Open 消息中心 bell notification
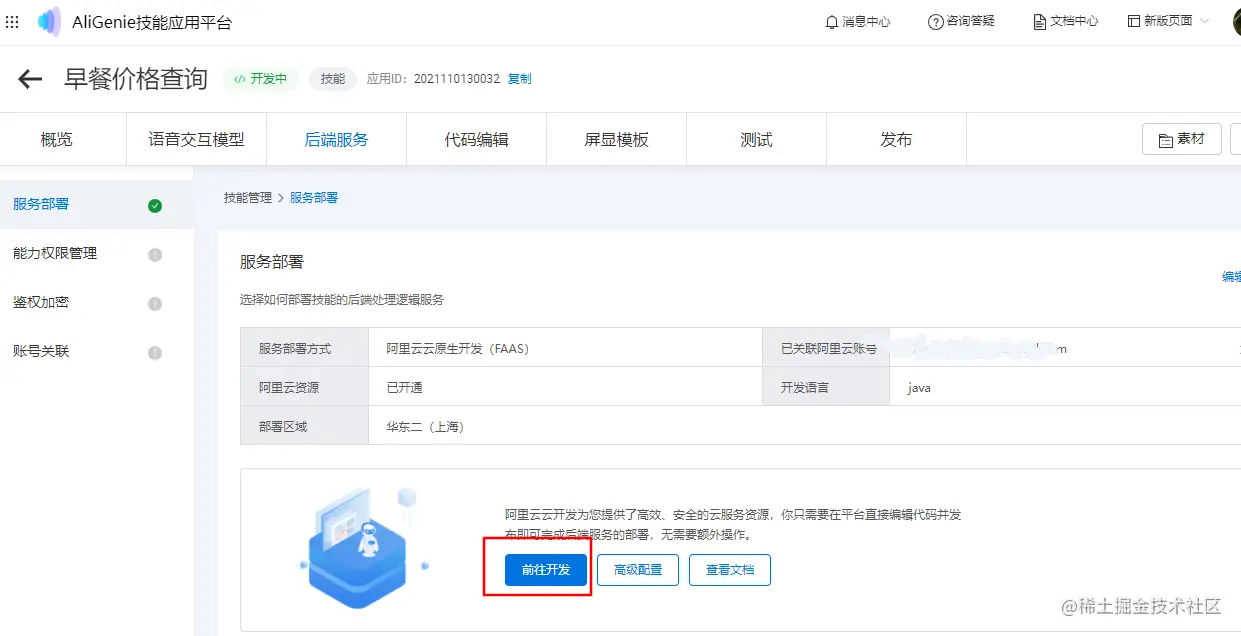This screenshot has height=636, width=1241. [x=857, y=21]
